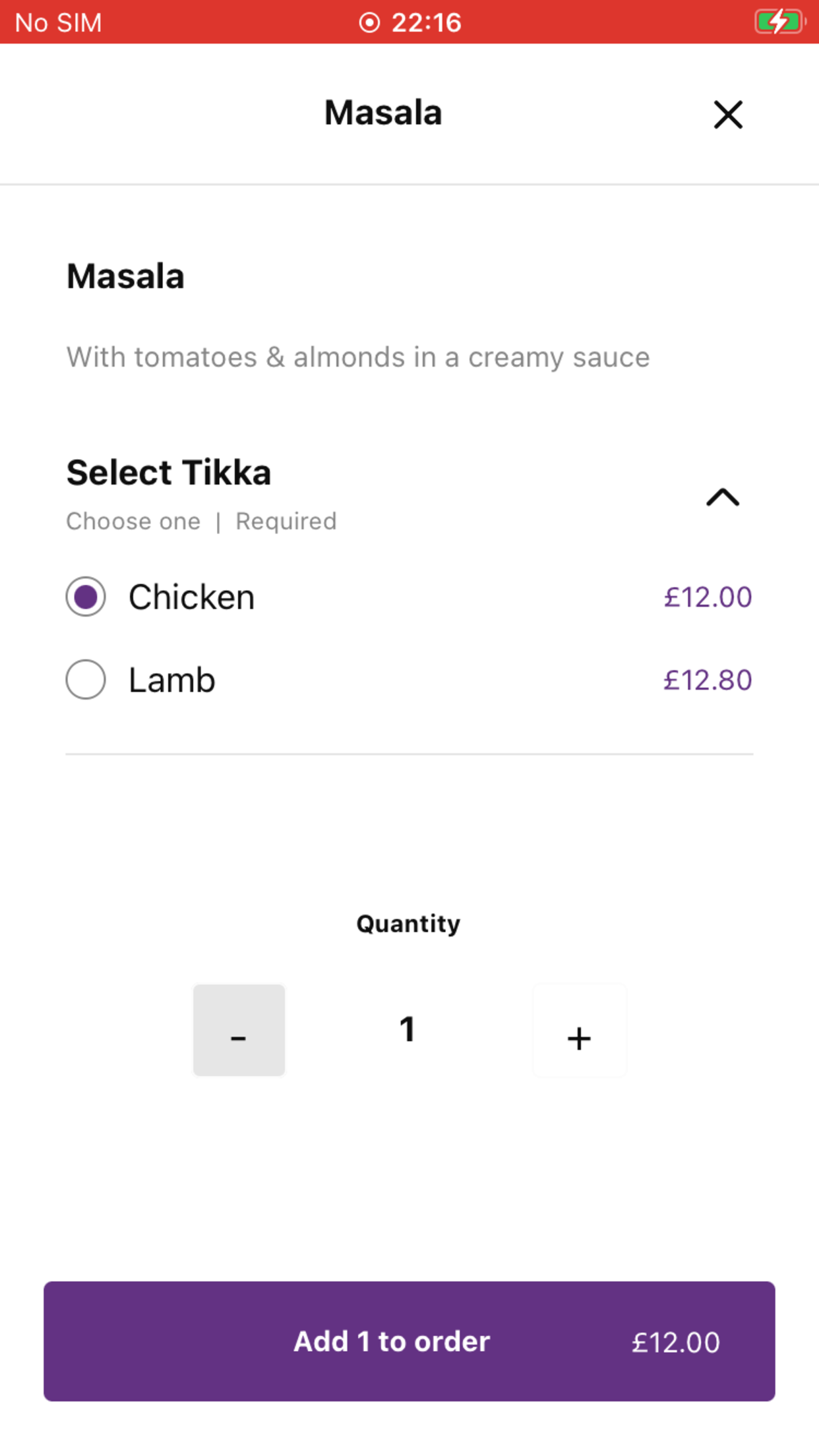Tap the Select Tikka section heading
819x1456 pixels.
coord(169,473)
